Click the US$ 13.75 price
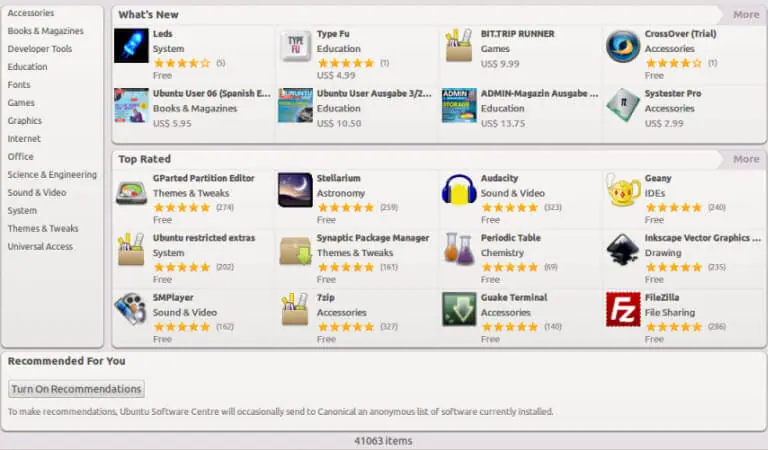 (503, 123)
